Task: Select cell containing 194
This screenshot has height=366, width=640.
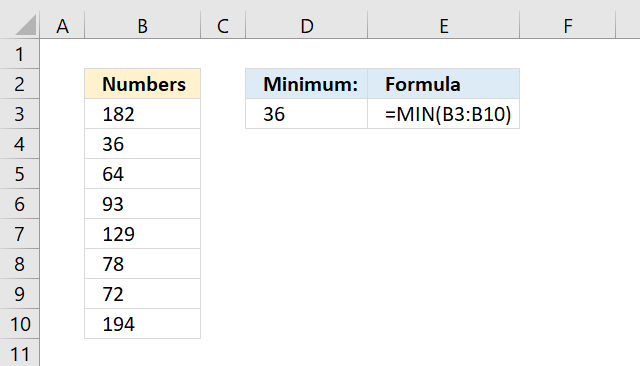Action: [x=142, y=324]
